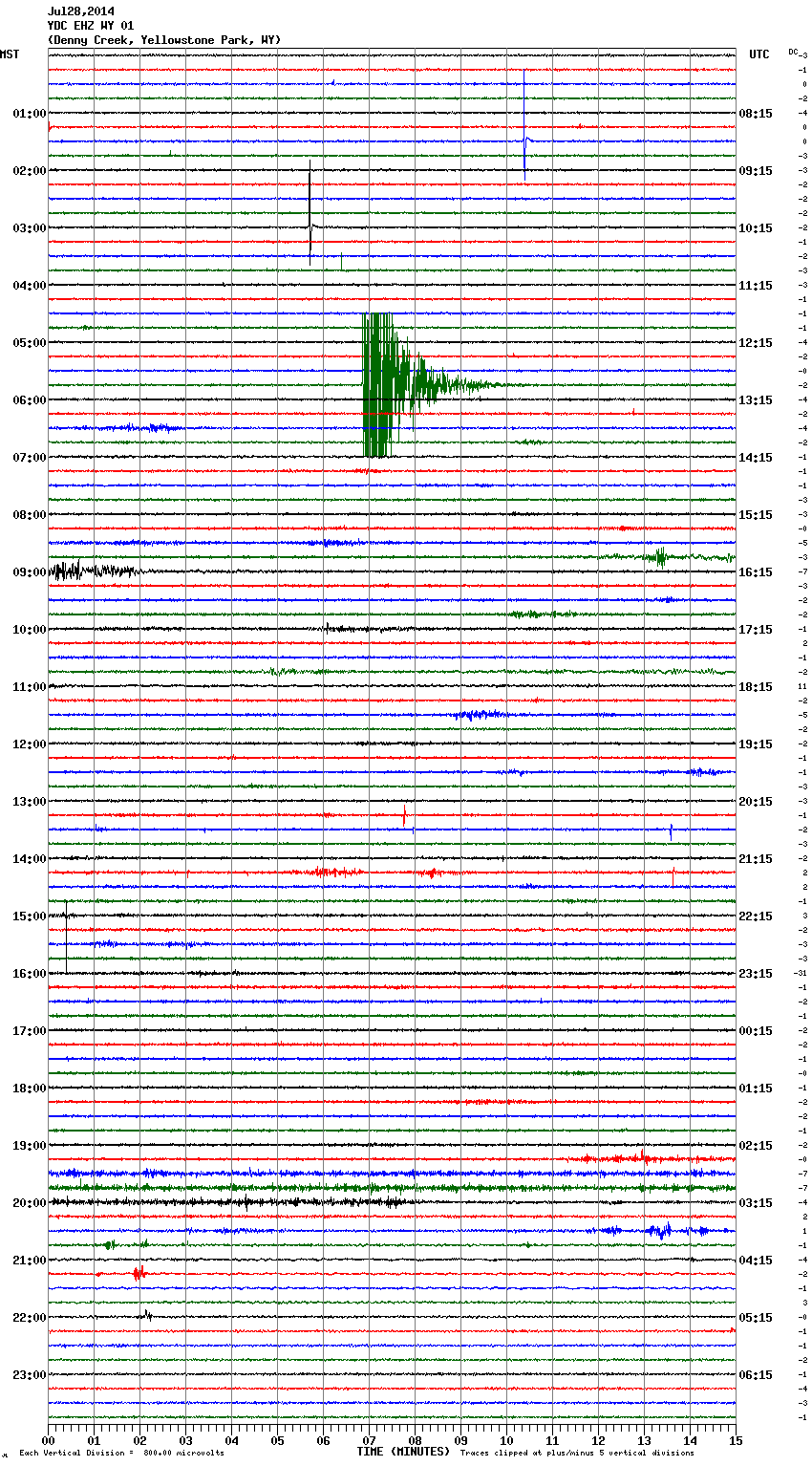Viewport: 812px width, 1466px height.
Task: Click the DC value "-31" beside 23:15
Action: click(800, 974)
